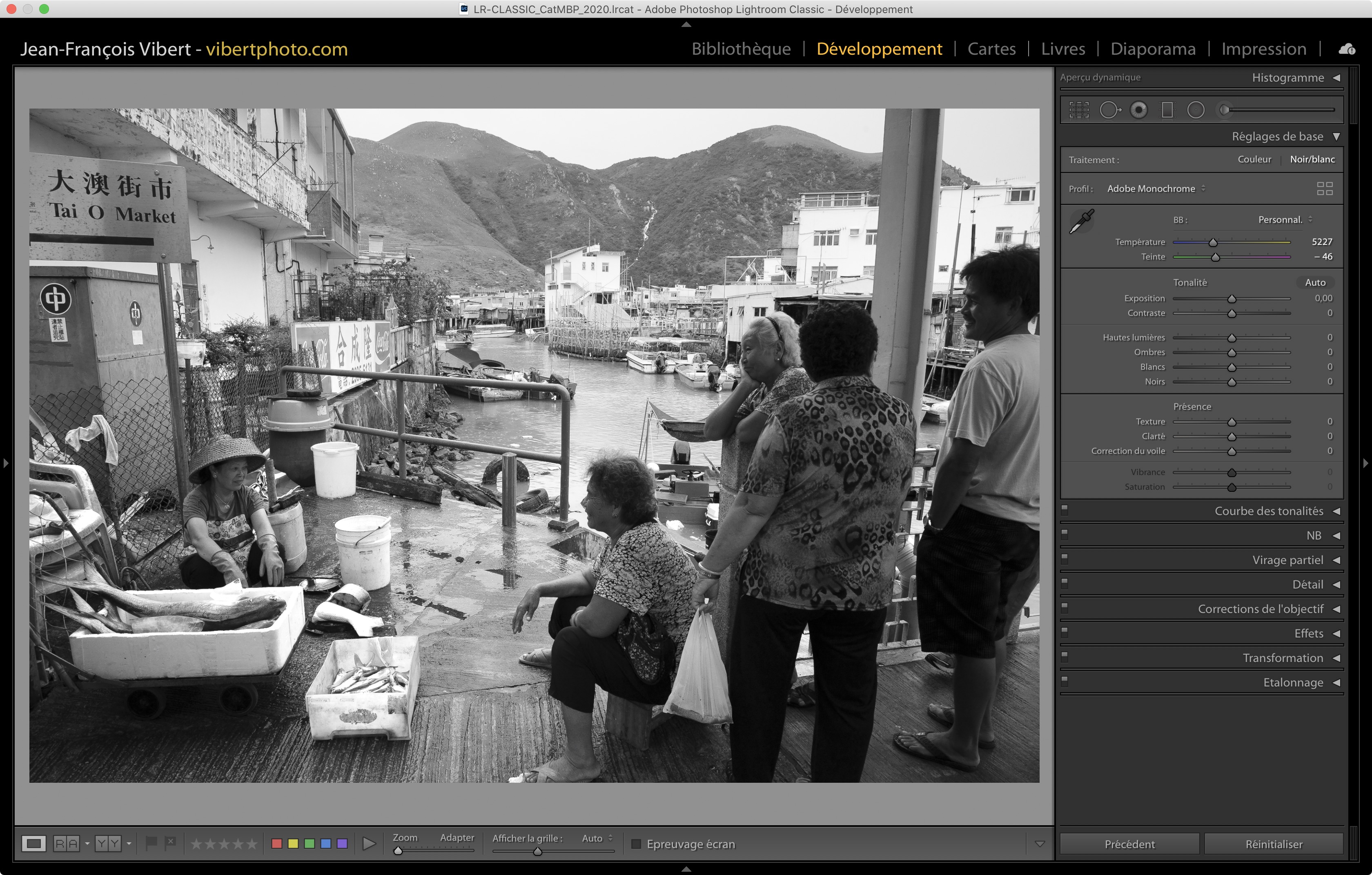Open the Adobe Monochrome profile dropdown
Image resolution: width=1372 pixels, height=875 pixels.
[x=1156, y=189]
